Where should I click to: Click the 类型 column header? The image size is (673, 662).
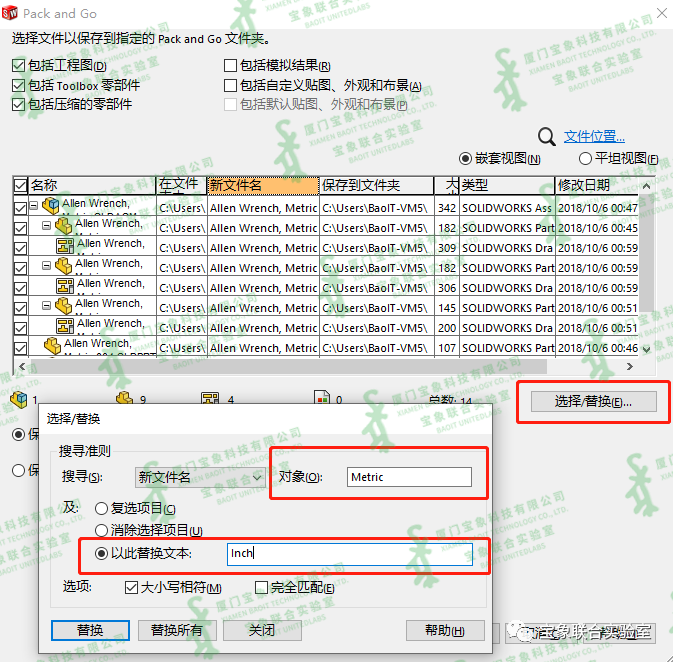click(x=507, y=185)
